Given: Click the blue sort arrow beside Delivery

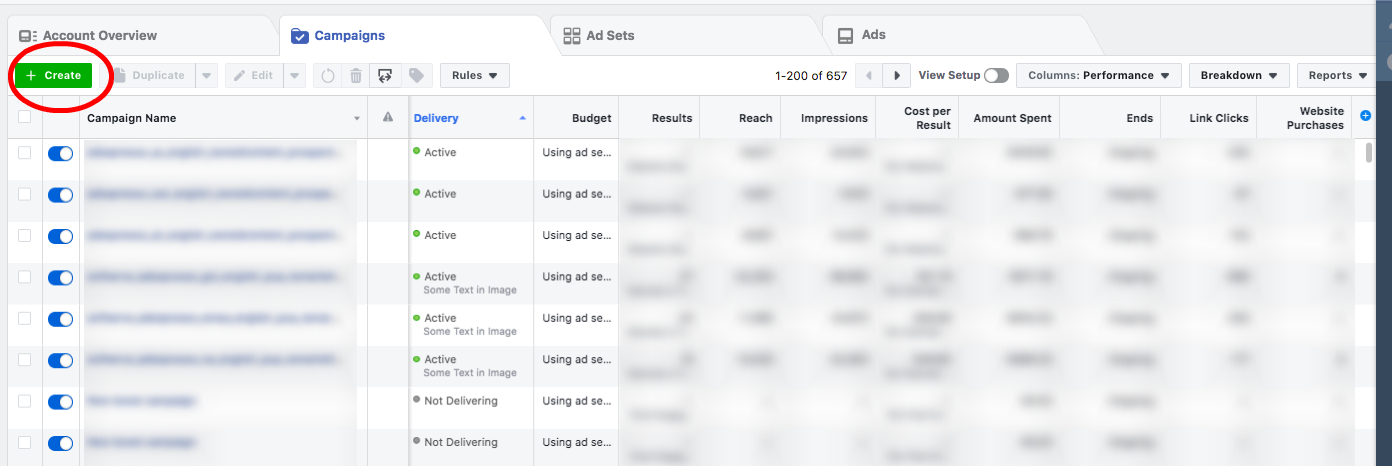Looking at the screenshot, I should [x=522, y=118].
